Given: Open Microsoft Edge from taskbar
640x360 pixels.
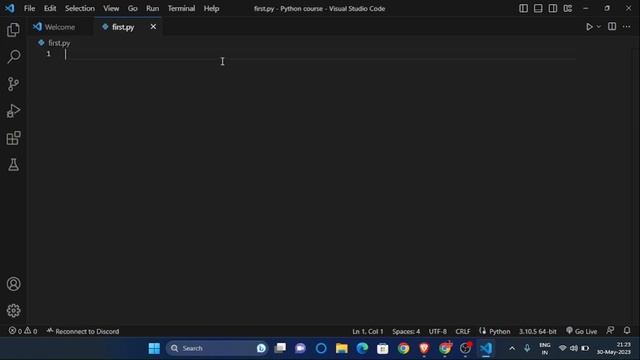Looking at the screenshot, I should 362,348.
